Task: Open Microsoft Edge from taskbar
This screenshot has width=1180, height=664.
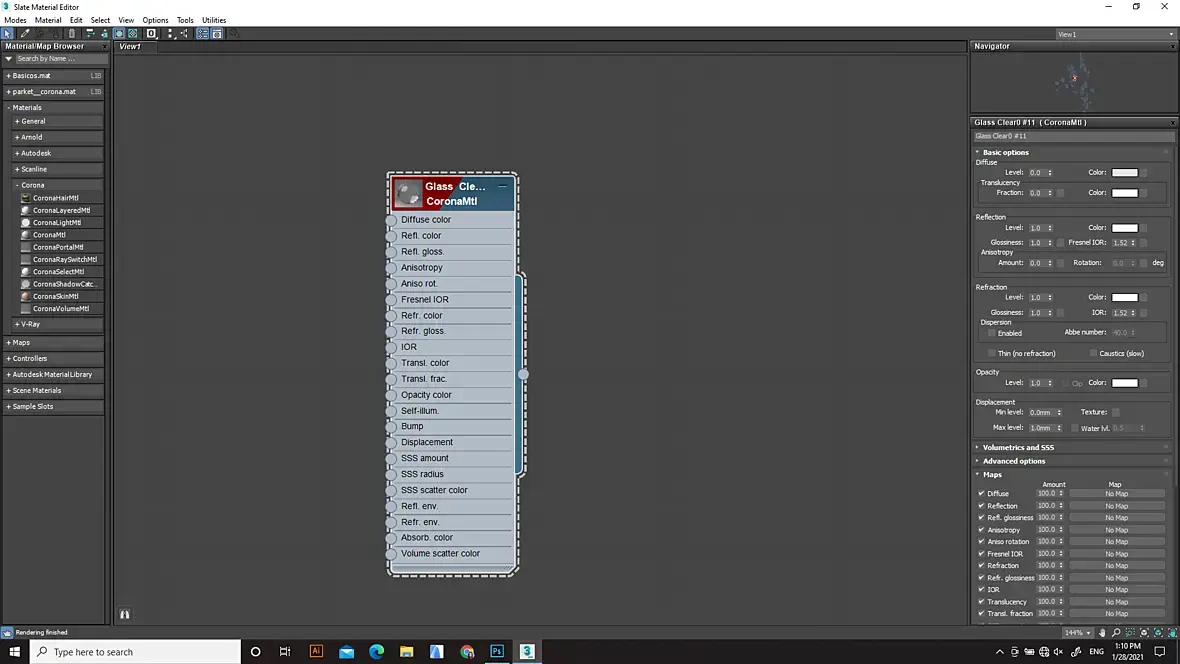Action: (376, 652)
